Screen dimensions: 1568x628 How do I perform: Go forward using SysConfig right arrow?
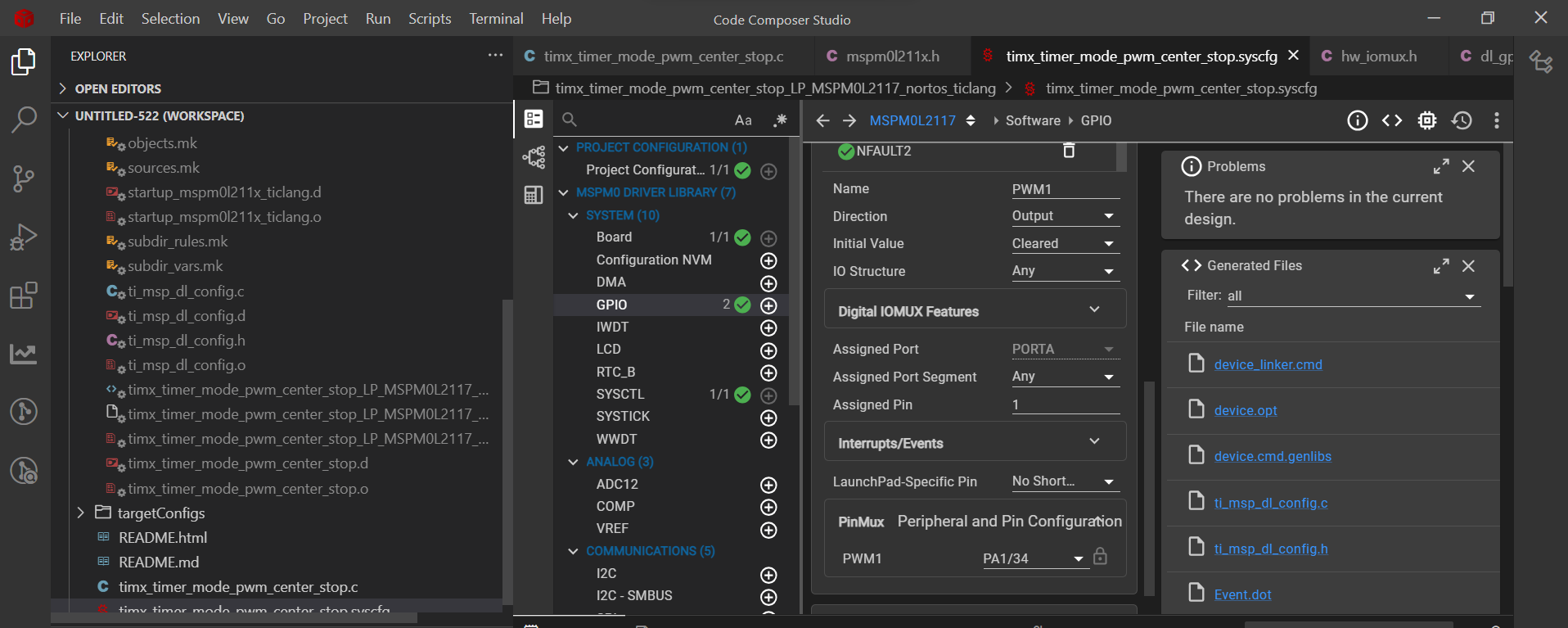tap(849, 121)
